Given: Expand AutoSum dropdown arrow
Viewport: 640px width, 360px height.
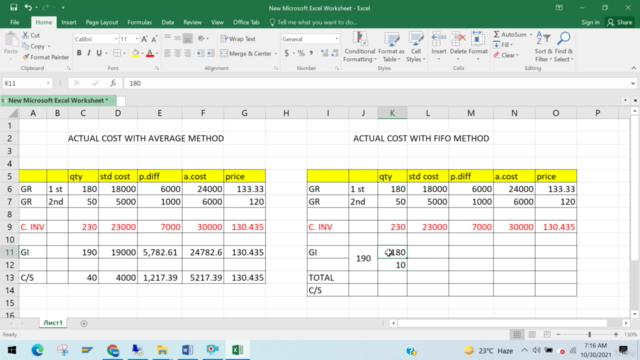Looking at the screenshot, I should [x=531, y=35].
